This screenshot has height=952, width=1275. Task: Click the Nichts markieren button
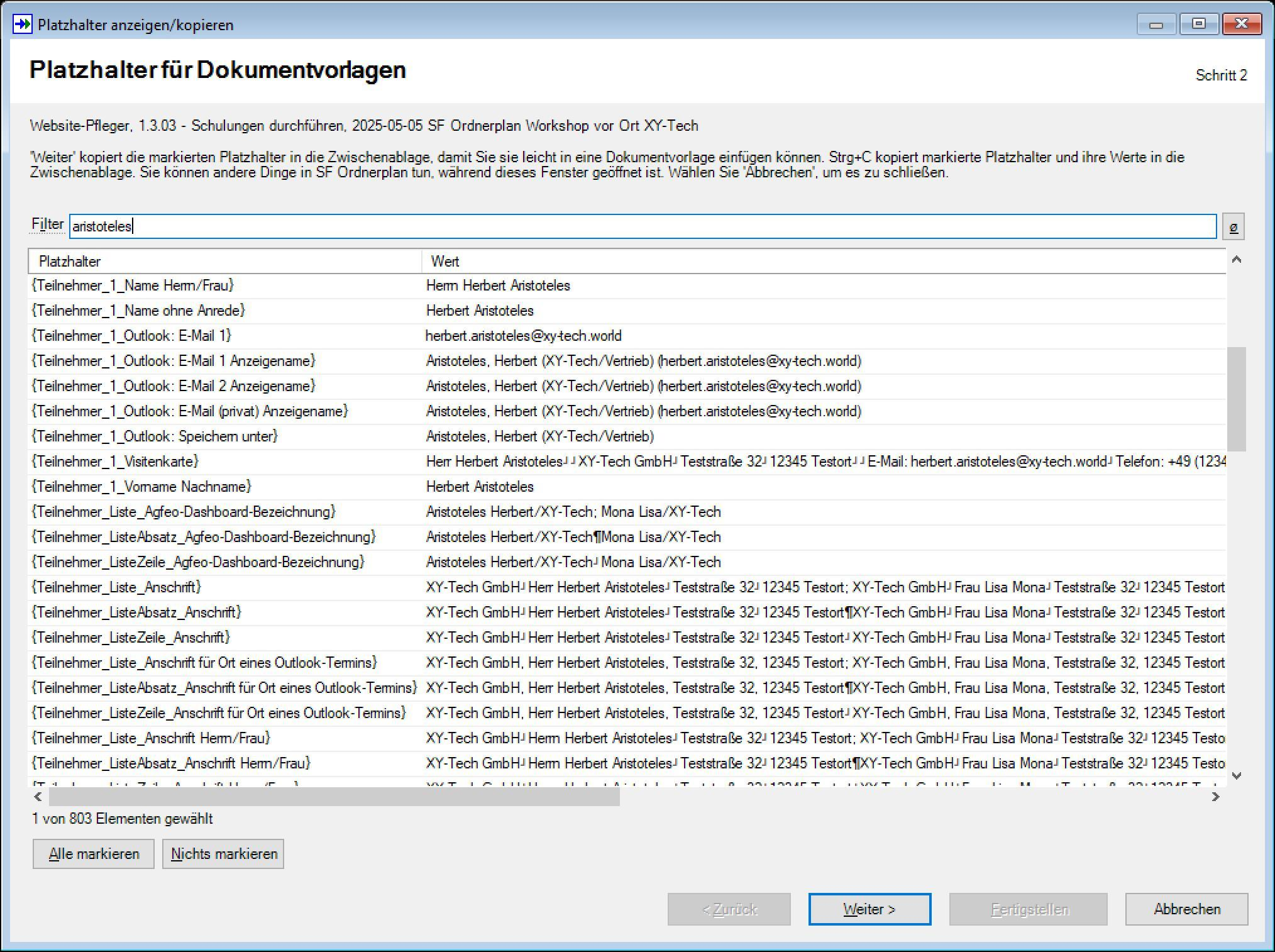(223, 854)
